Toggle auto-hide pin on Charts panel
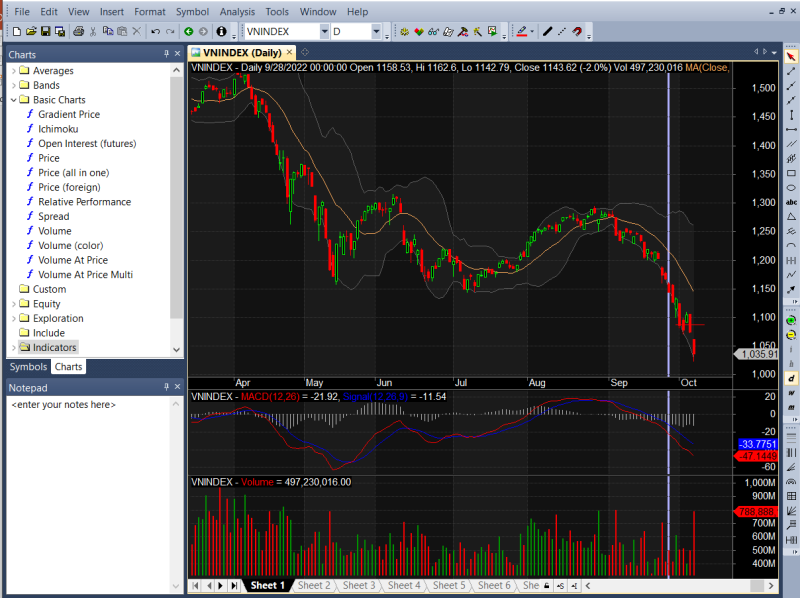This screenshot has width=800, height=598. coord(166,54)
